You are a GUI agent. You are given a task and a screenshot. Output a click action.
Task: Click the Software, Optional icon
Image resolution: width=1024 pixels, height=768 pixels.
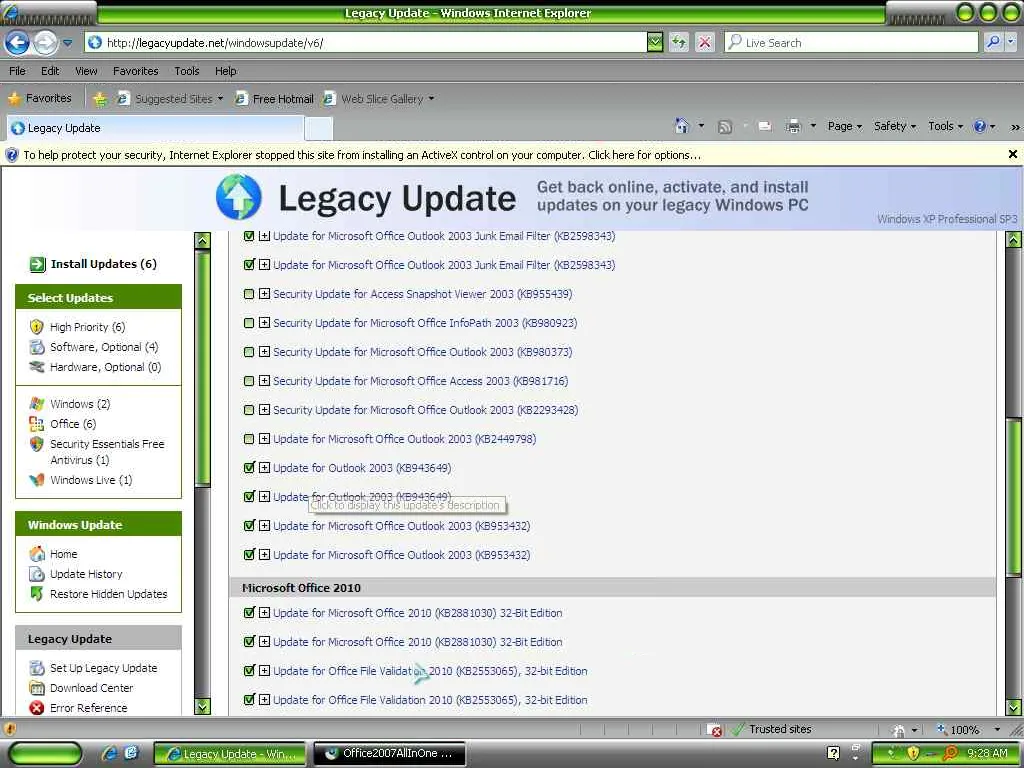pos(37,347)
